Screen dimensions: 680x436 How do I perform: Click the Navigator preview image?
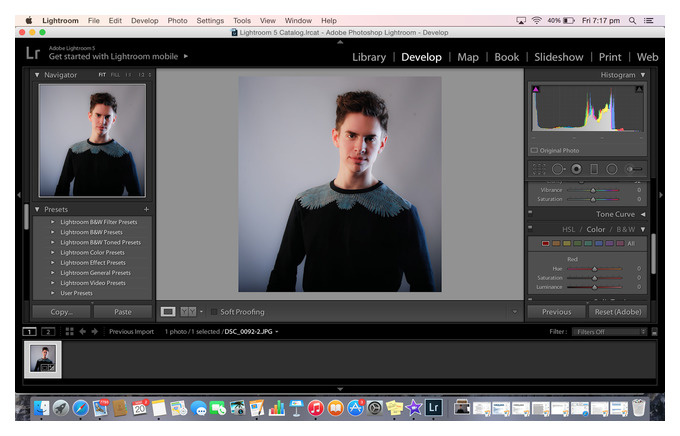(x=92, y=141)
